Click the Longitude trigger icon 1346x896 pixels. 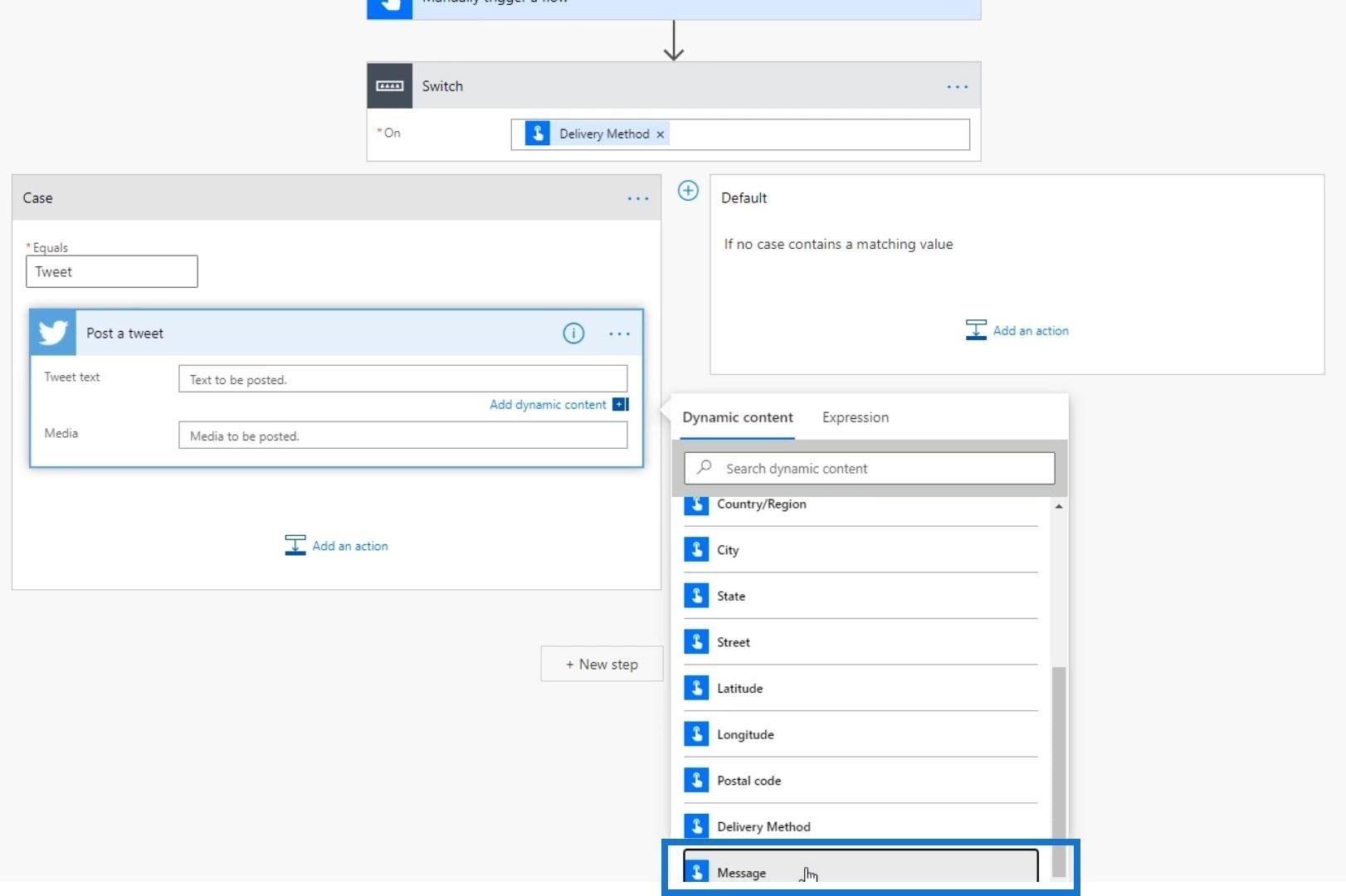(x=696, y=733)
